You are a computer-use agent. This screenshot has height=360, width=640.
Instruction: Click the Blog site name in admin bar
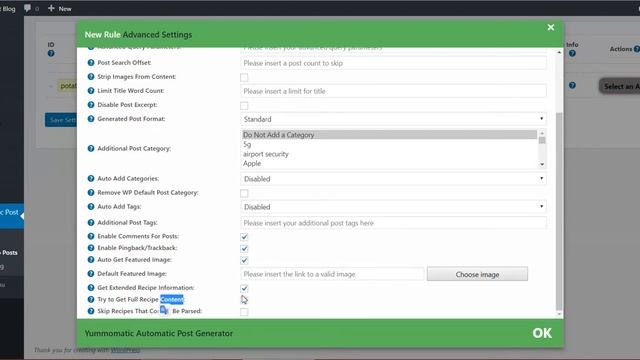[x=9, y=9]
